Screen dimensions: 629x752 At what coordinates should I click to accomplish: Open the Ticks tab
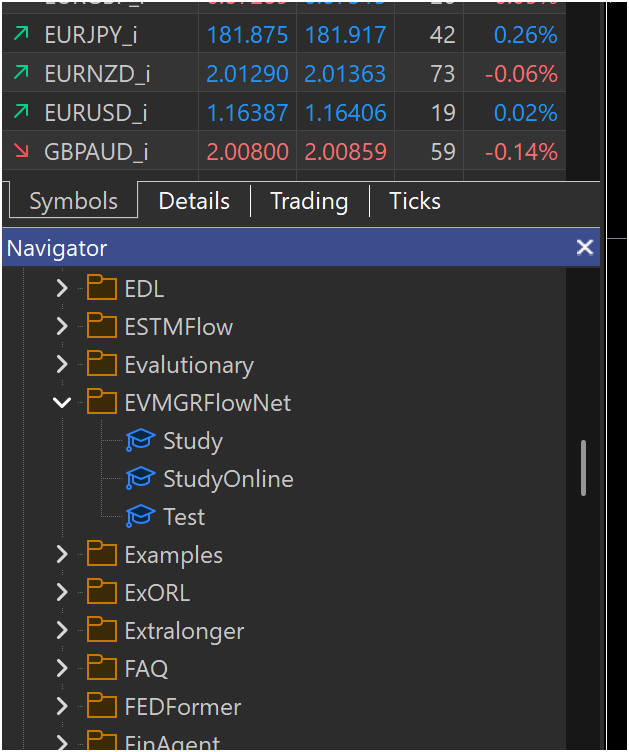point(415,201)
